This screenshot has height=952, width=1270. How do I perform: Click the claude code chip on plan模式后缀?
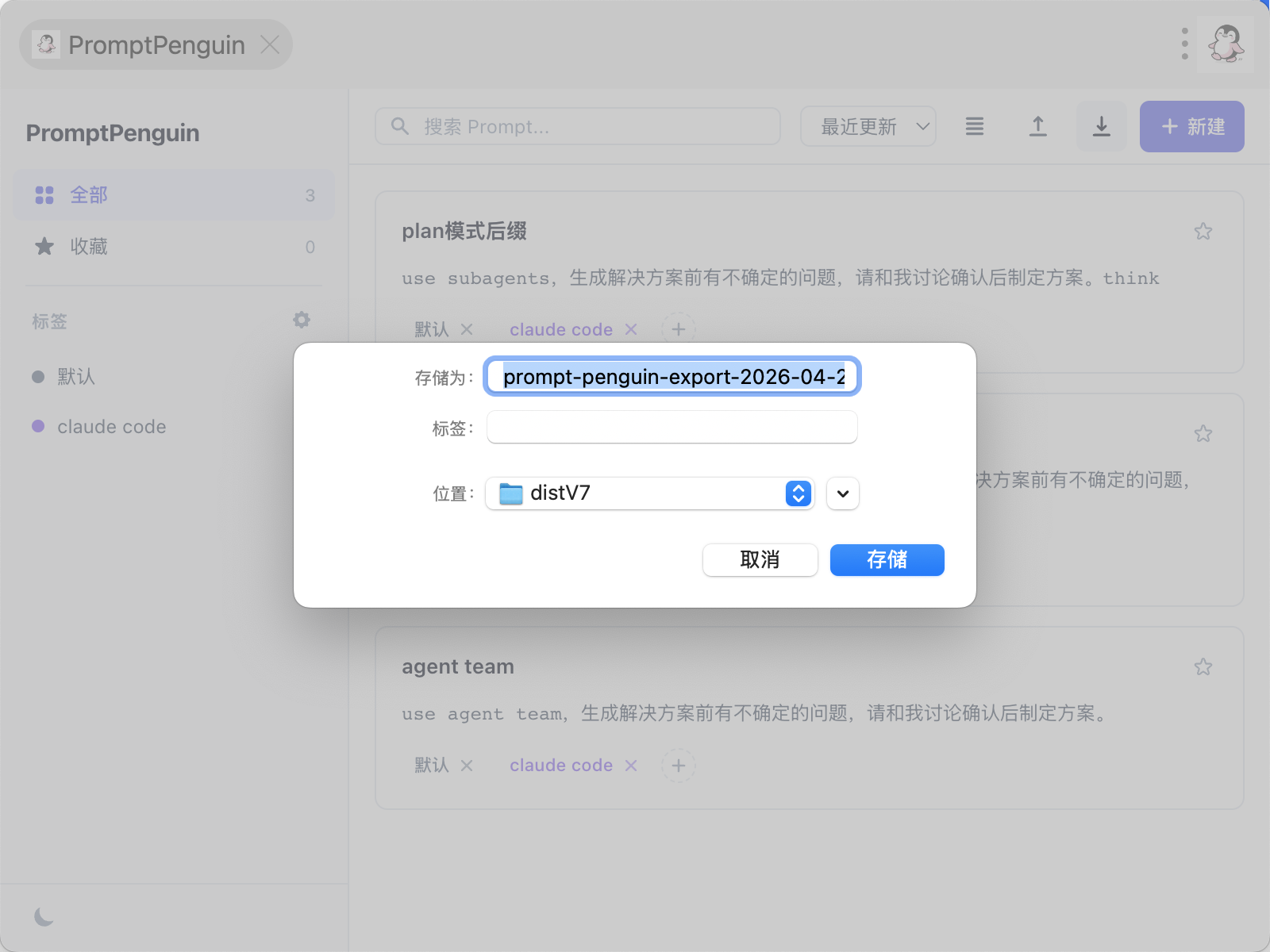coord(561,329)
